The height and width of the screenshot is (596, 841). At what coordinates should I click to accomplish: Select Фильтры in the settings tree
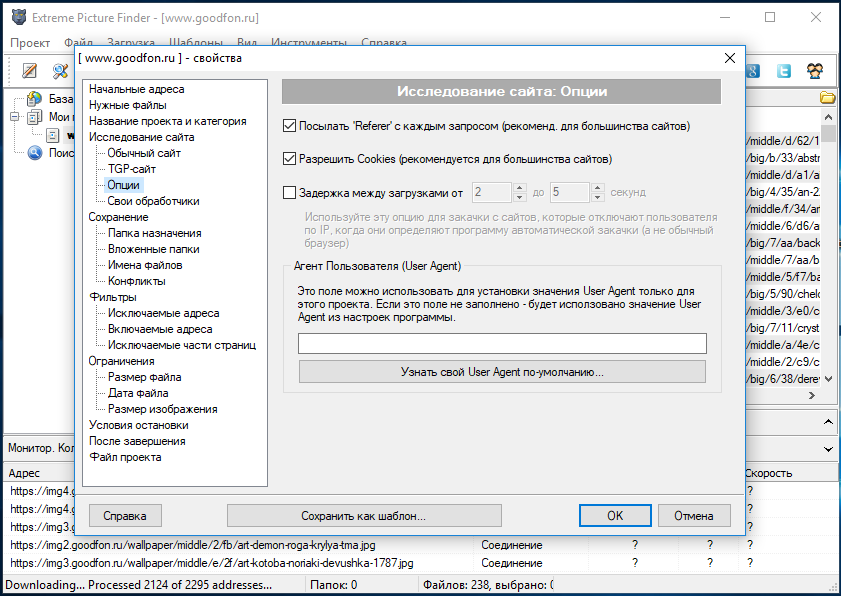click(113, 297)
